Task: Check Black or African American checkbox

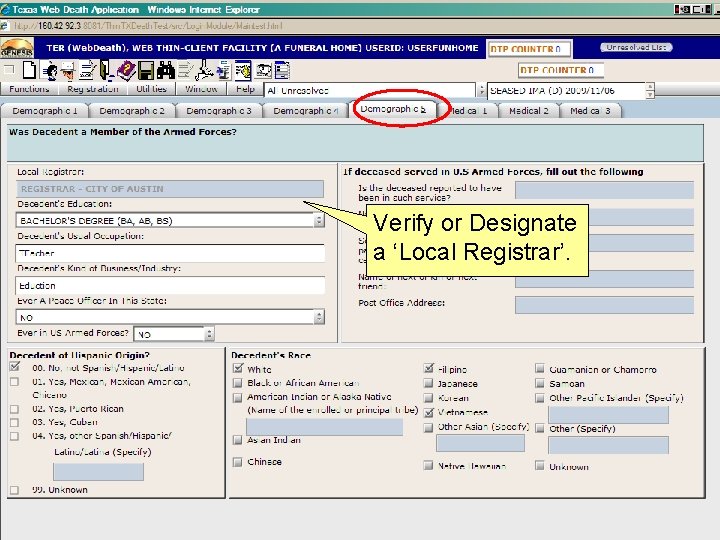Action: 238,382
